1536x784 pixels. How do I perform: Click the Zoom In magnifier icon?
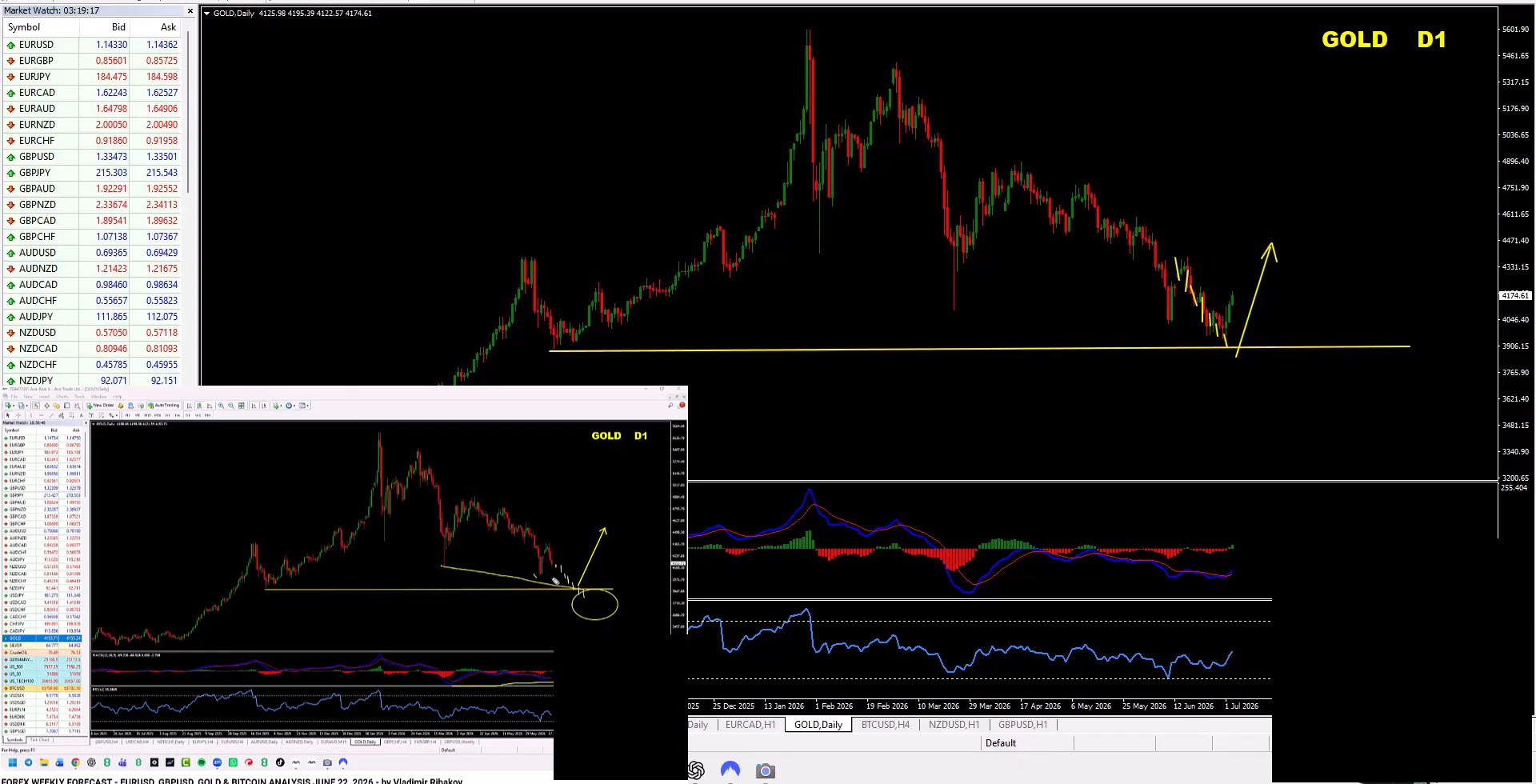tap(222, 406)
